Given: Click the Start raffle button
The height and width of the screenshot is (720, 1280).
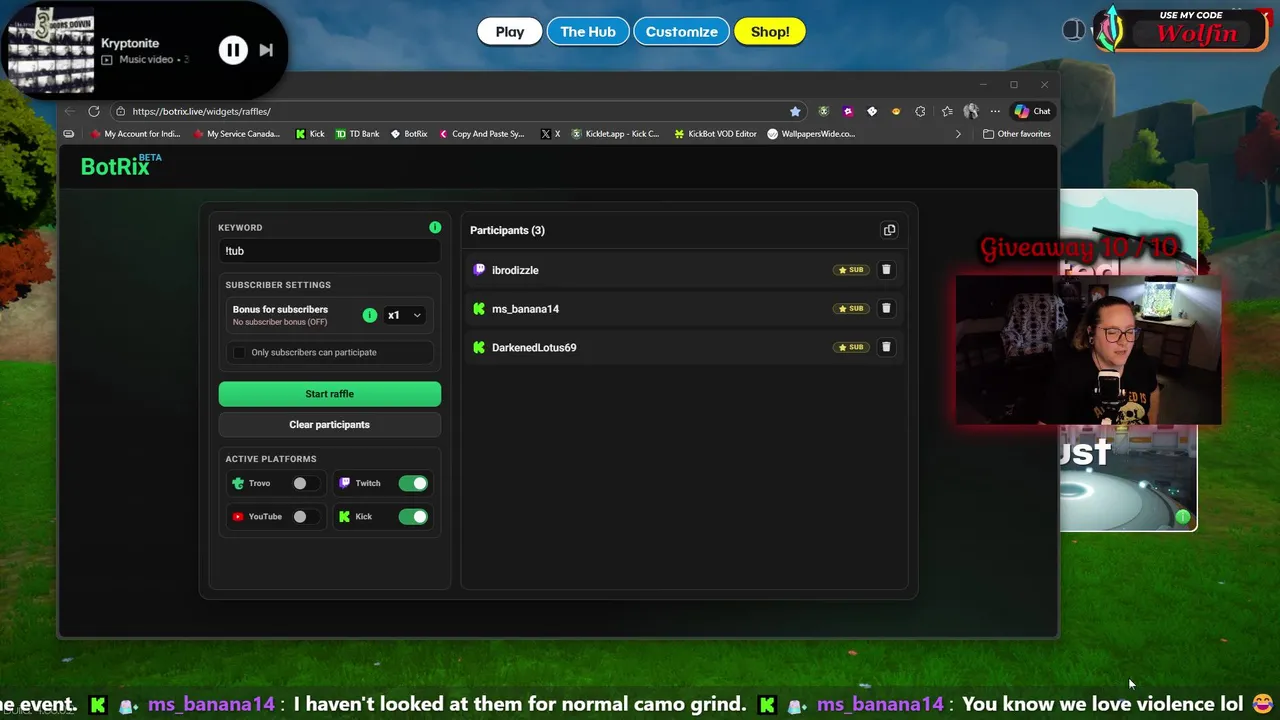Looking at the screenshot, I should (330, 394).
